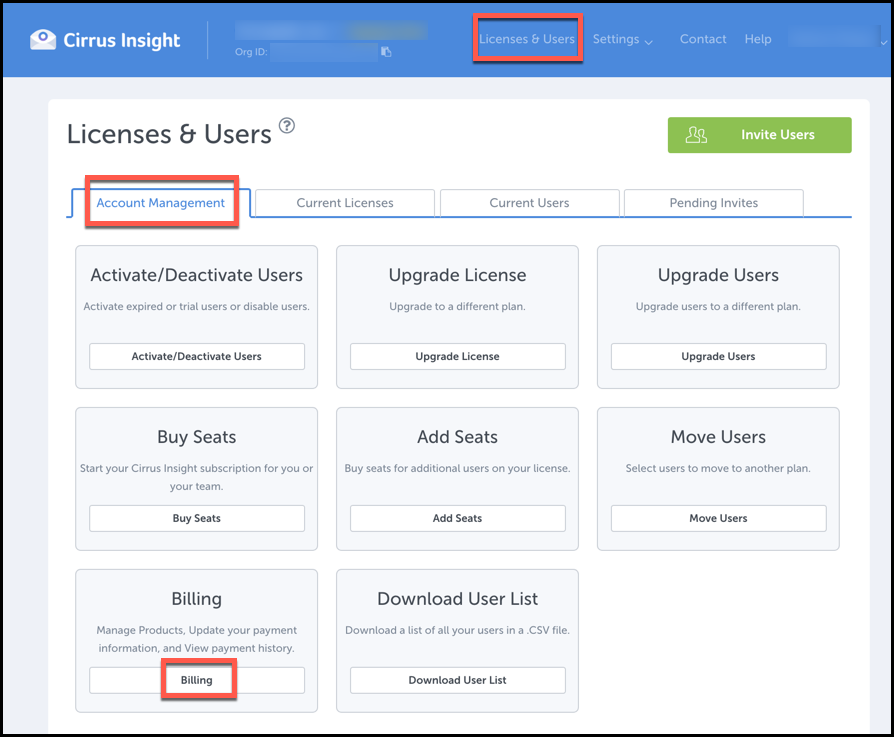Open Licenses & Users in the top navigation
This screenshot has width=894, height=737.
[527, 39]
